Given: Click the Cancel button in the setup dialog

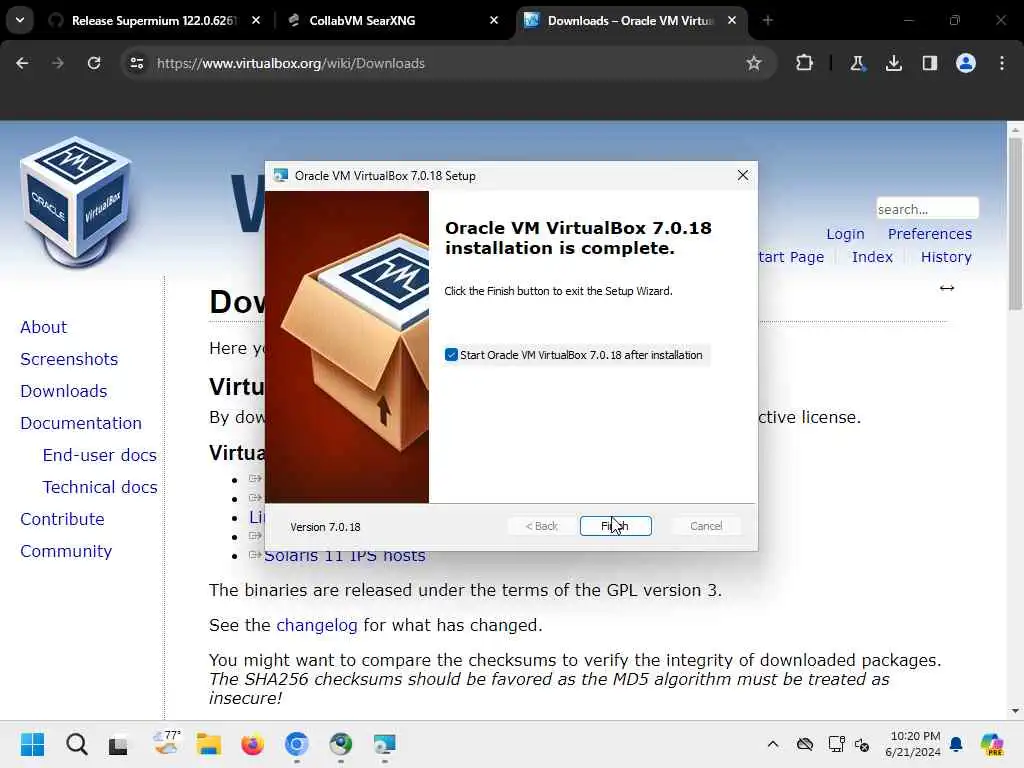Looking at the screenshot, I should 706,526.
